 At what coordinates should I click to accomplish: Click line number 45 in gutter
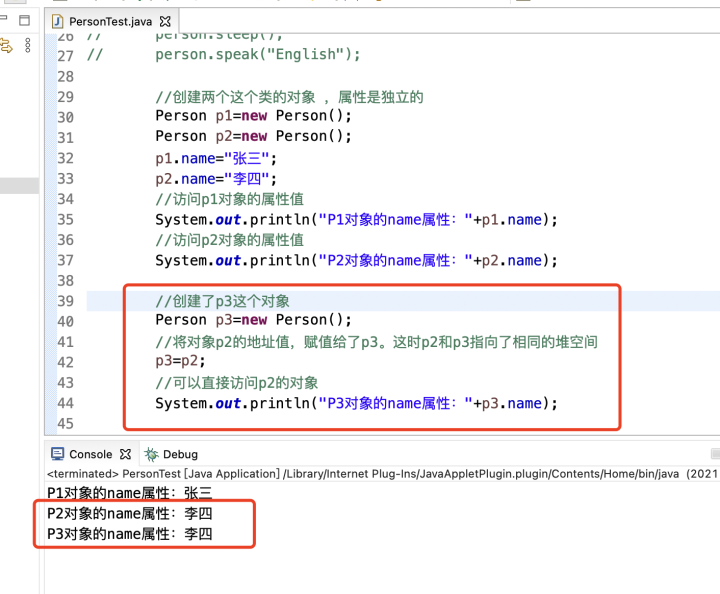(65, 423)
